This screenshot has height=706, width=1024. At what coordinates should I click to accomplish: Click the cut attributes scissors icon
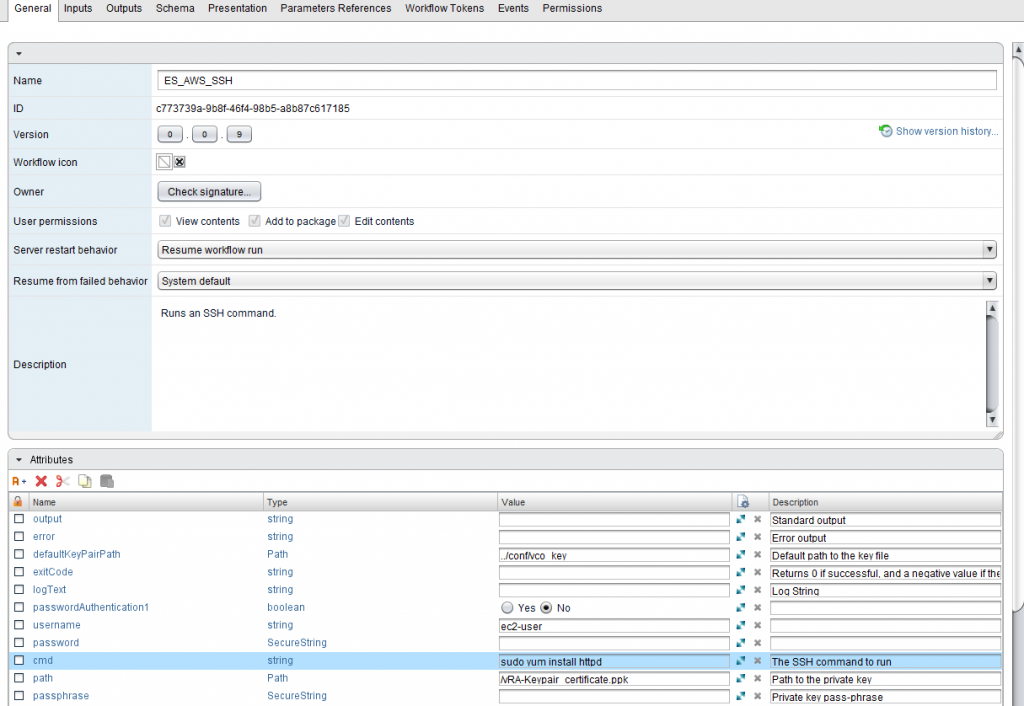click(62, 481)
